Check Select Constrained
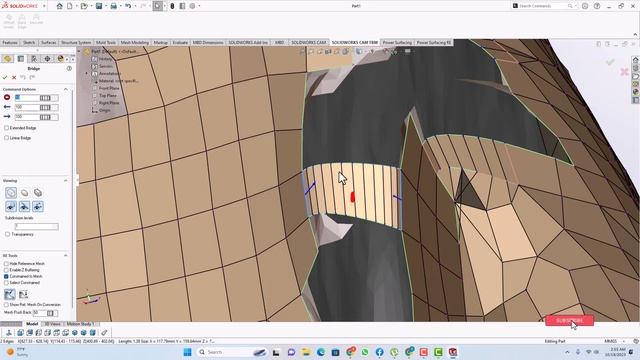This screenshot has height=360, width=640. (6, 282)
